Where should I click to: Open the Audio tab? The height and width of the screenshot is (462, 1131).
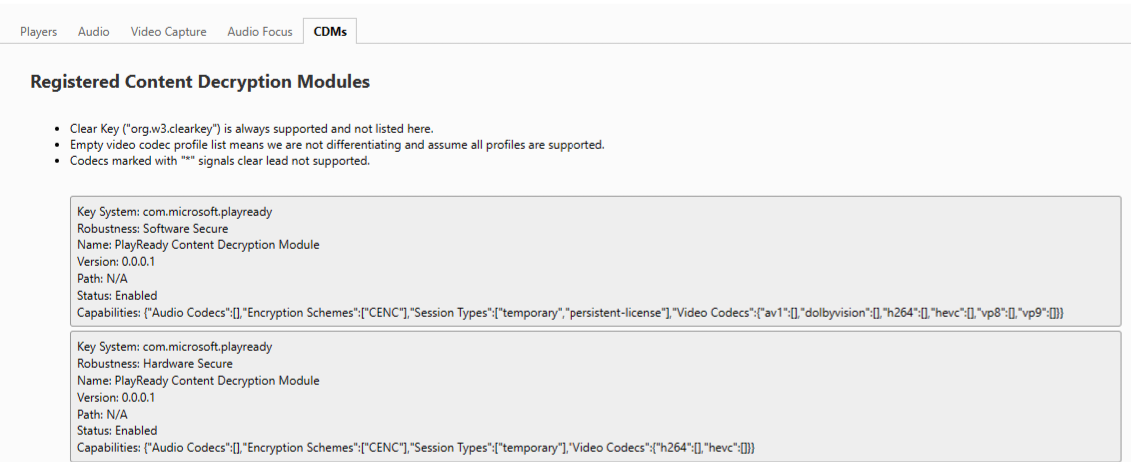tap(94, 32)
